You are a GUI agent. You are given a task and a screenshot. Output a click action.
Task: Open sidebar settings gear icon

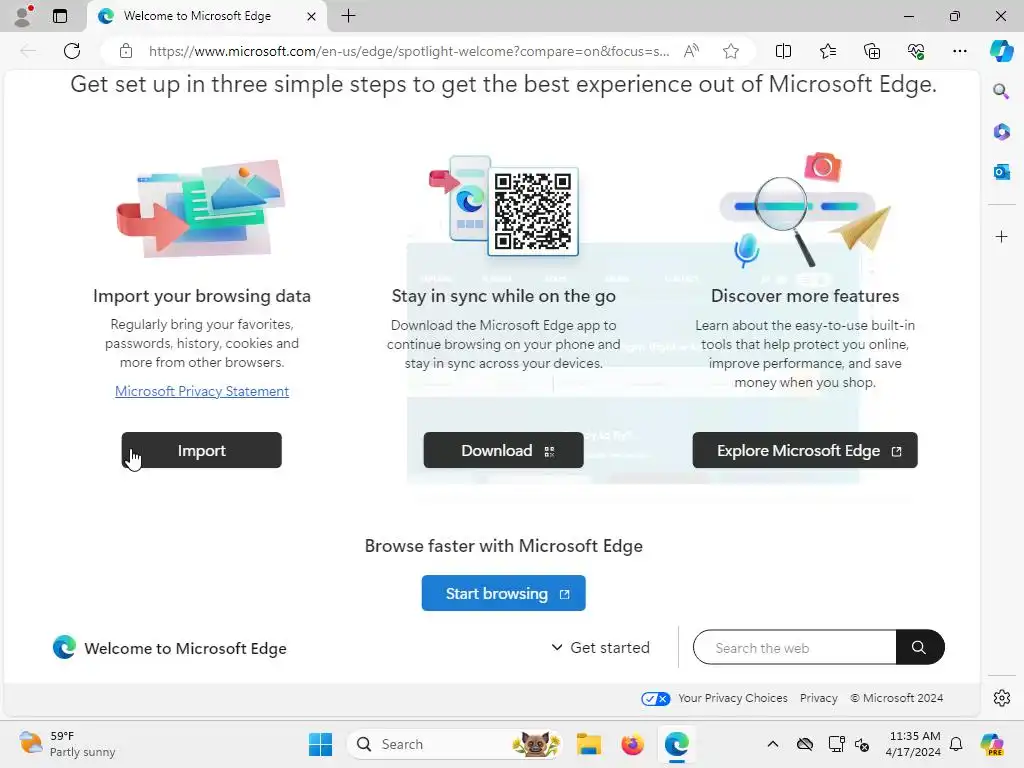[x=1001, y=698]
